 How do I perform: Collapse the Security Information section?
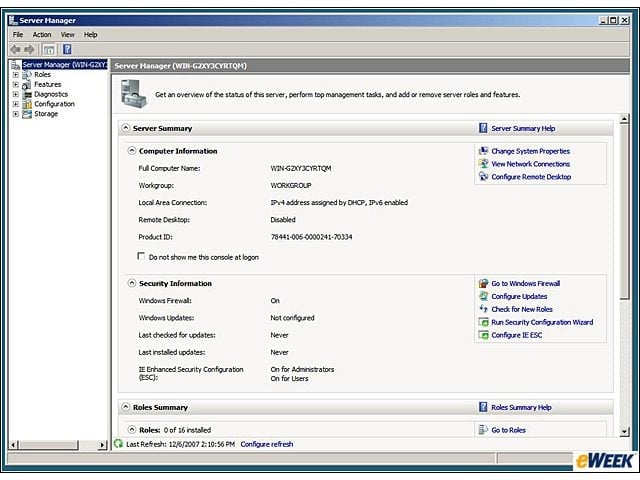pos(132,283)
